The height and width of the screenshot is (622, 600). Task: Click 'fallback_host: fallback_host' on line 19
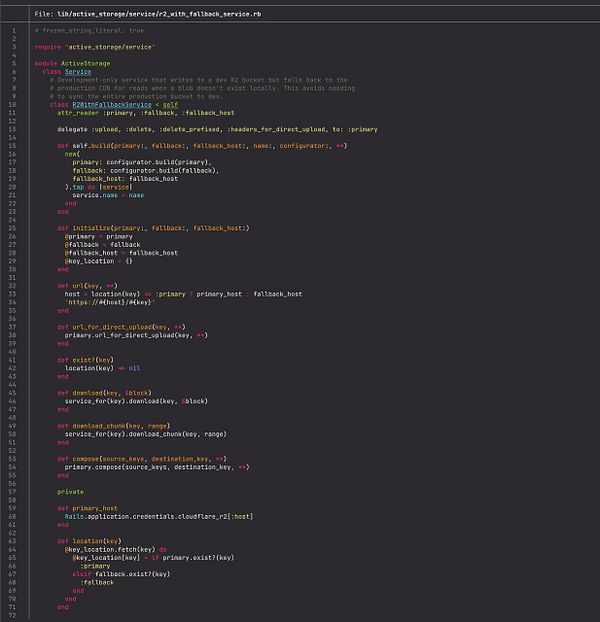coord(125,179)
